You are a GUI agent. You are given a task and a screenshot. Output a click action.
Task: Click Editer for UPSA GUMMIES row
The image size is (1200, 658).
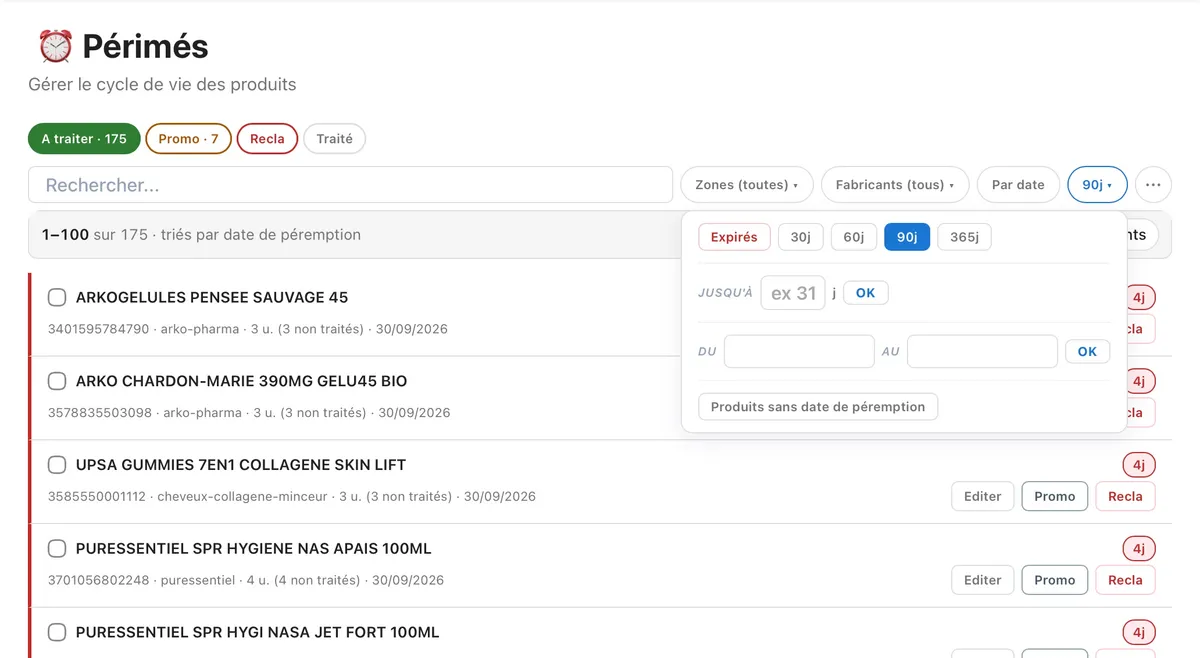click(982, 496)
